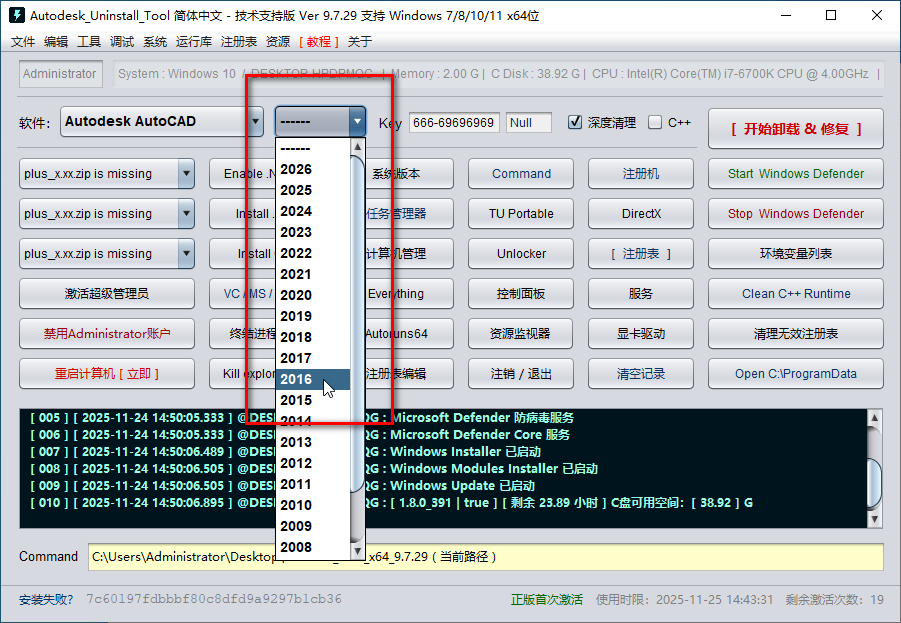Click the app logo icon in title bar
The height and width of the screenshot is (623, 901).
click(x=17, y=15)
